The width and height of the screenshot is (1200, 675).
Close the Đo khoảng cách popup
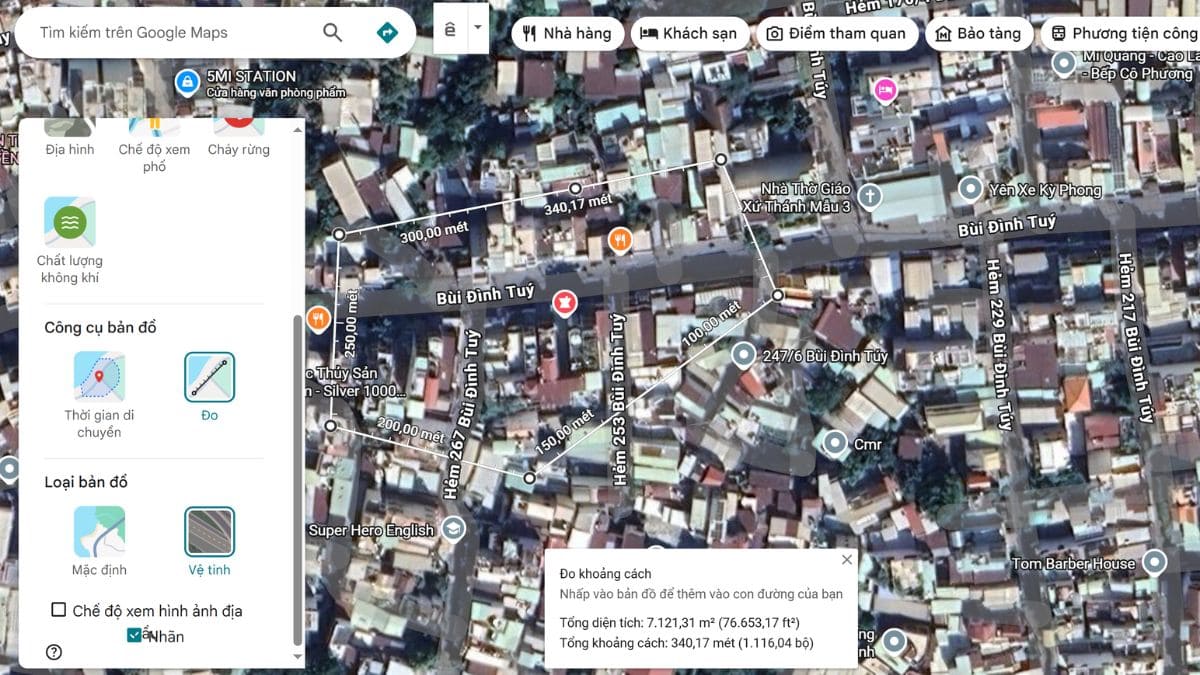pos(847,560)
